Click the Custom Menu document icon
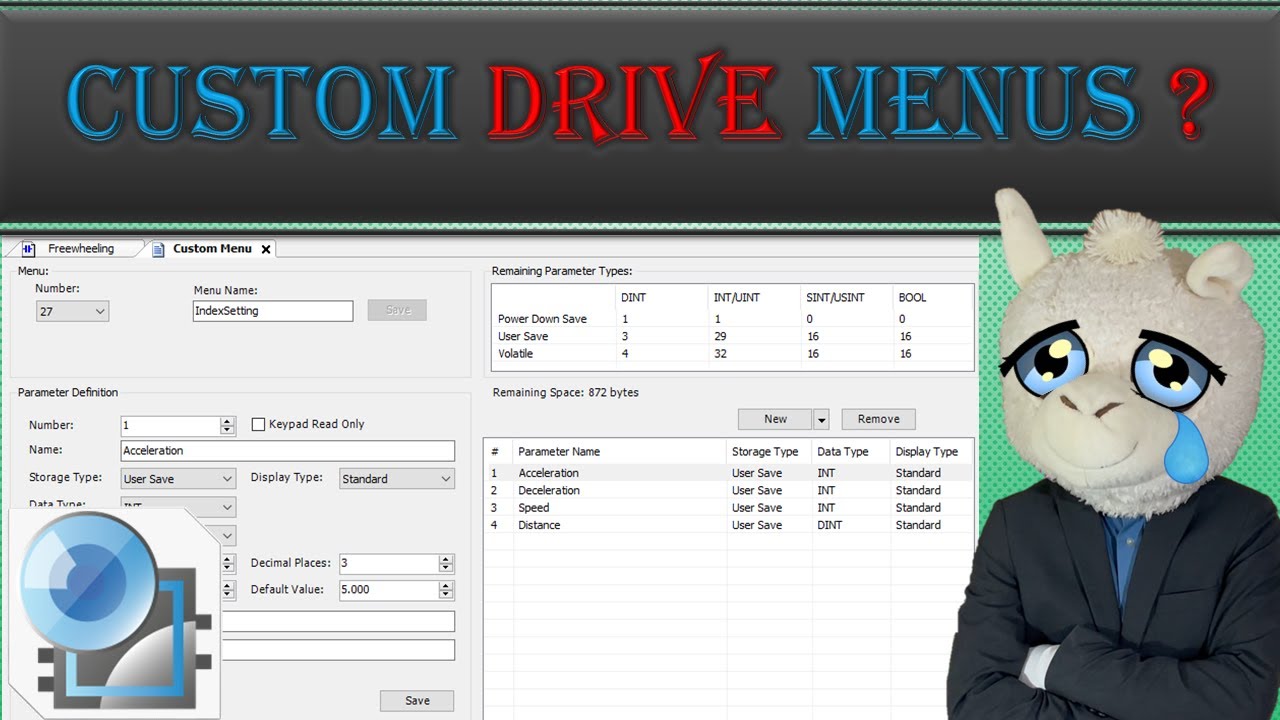 pos(158,249)
